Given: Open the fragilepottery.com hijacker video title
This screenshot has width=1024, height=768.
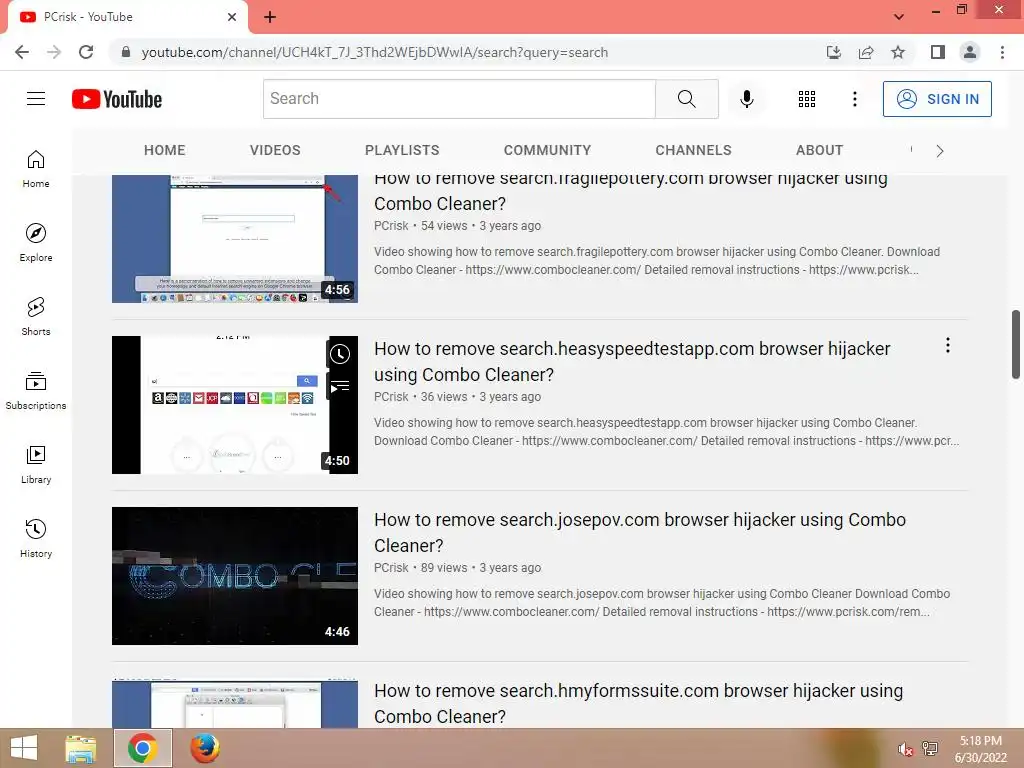Looking at the screenshot, I should (631, 191).
